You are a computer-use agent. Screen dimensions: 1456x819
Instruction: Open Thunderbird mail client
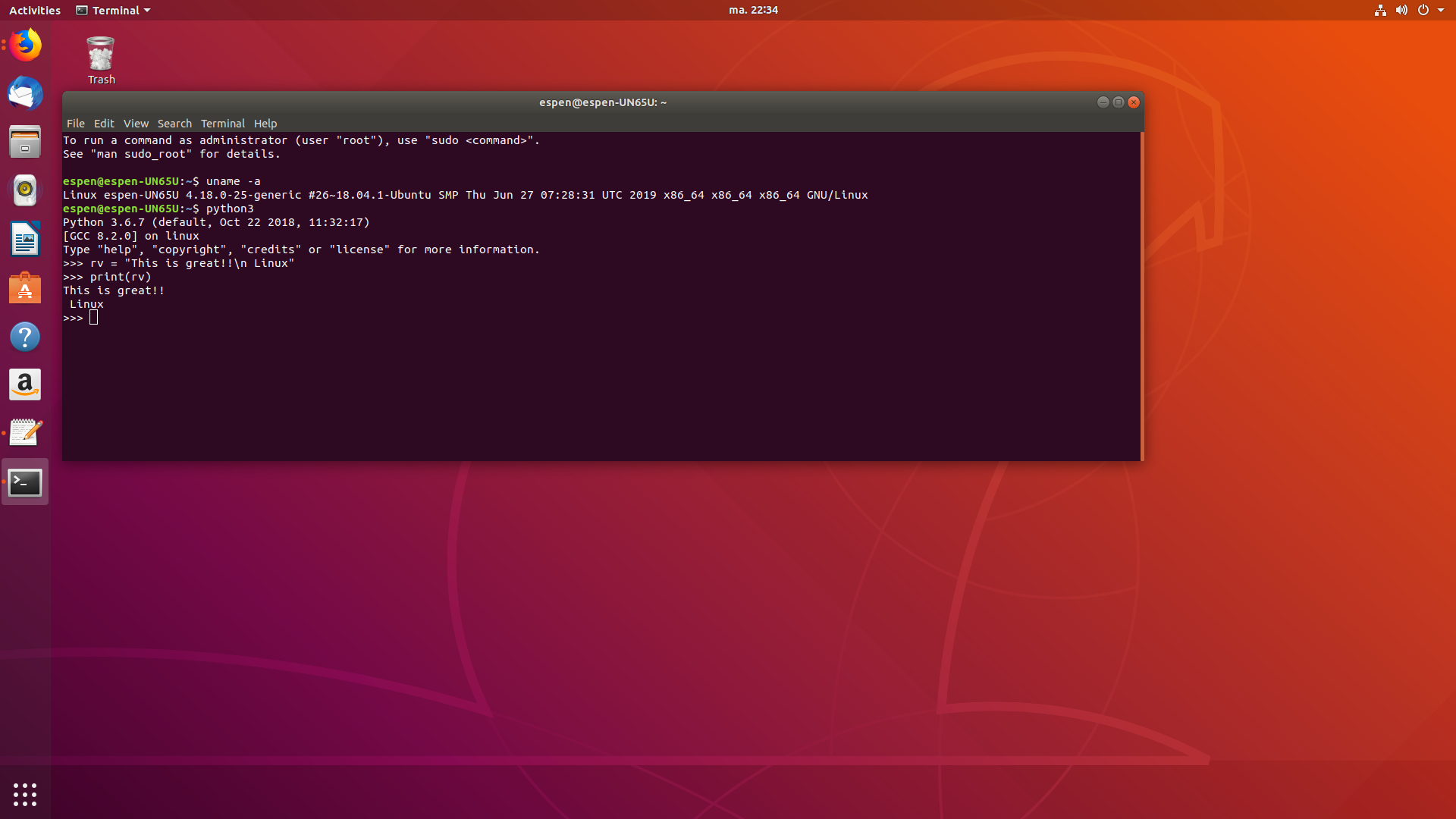point(25,94)
